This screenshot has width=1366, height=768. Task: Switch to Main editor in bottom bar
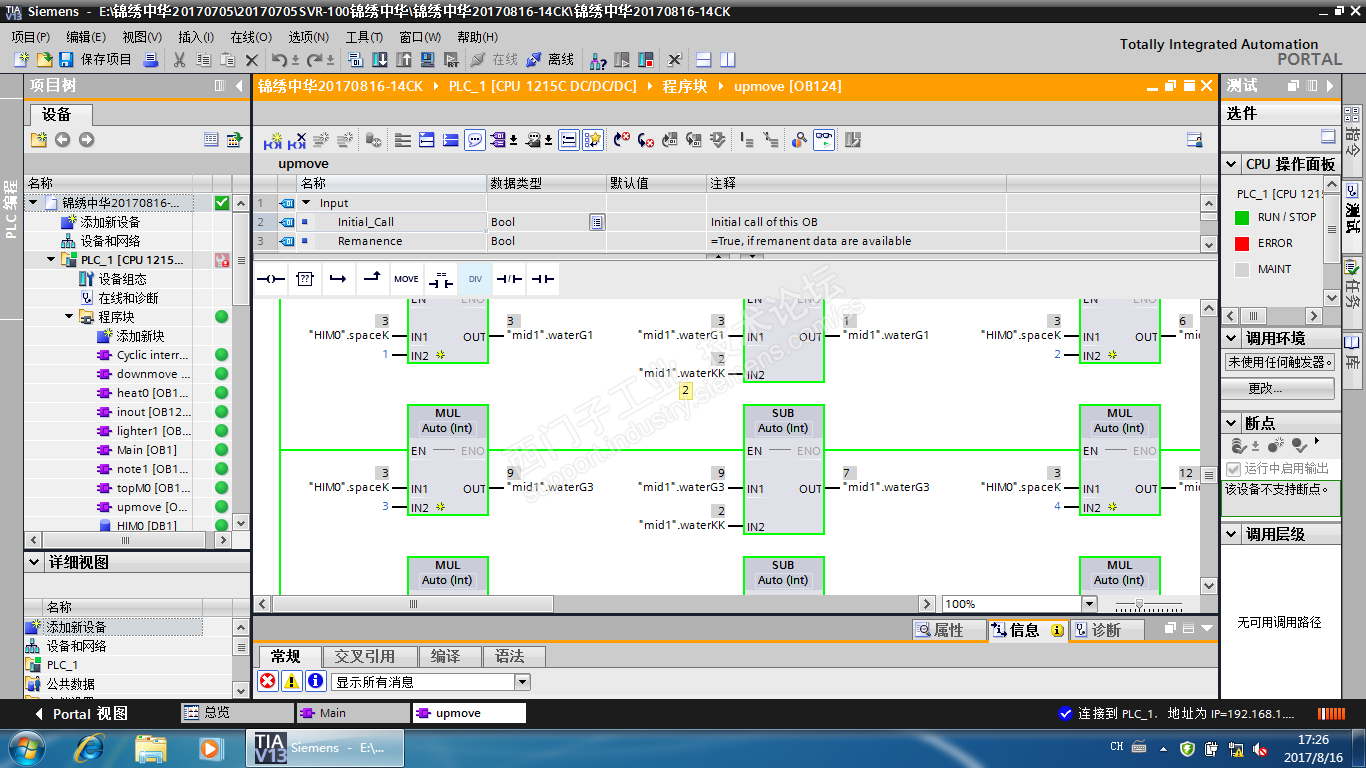tap(353, 713)
